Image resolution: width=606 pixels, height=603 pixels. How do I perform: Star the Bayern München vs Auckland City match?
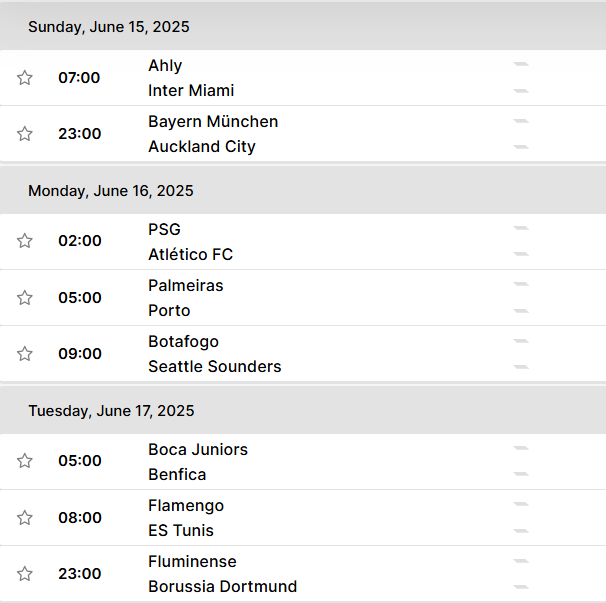click(x=25, y=134)
